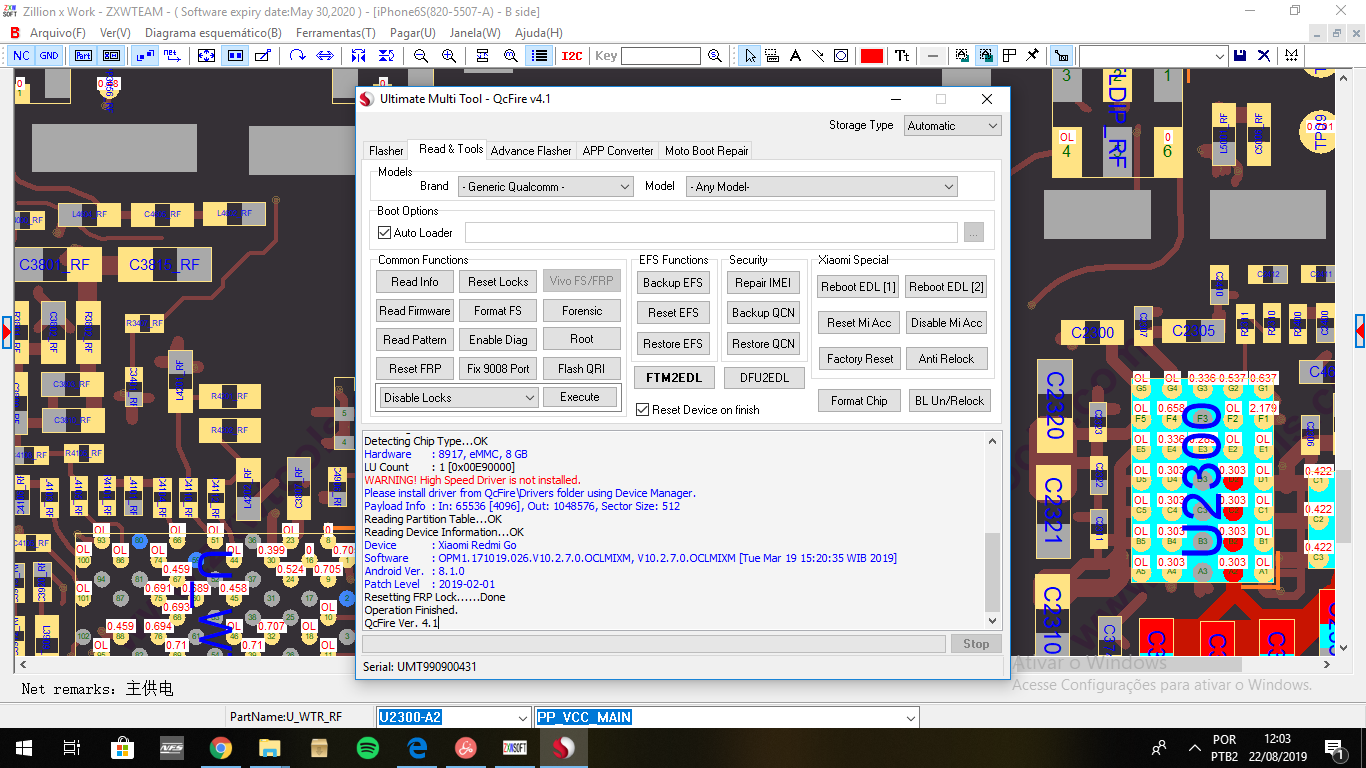1366x768 pixels.
Task: Click the dash line style button
Action: pyautogui.click(x=932, y=56)
